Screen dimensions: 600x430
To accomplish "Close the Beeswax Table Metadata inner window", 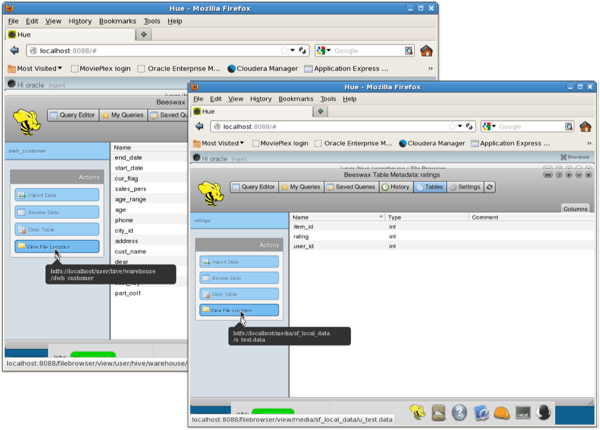I will point(589,175).
